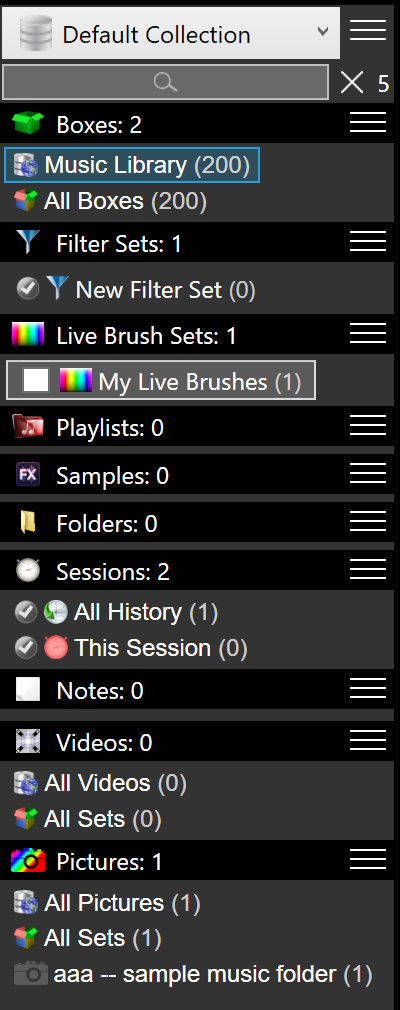Toggle the This Session checkmark
The width and height of the screenshot is (400, 1010).
click(25, 648)
